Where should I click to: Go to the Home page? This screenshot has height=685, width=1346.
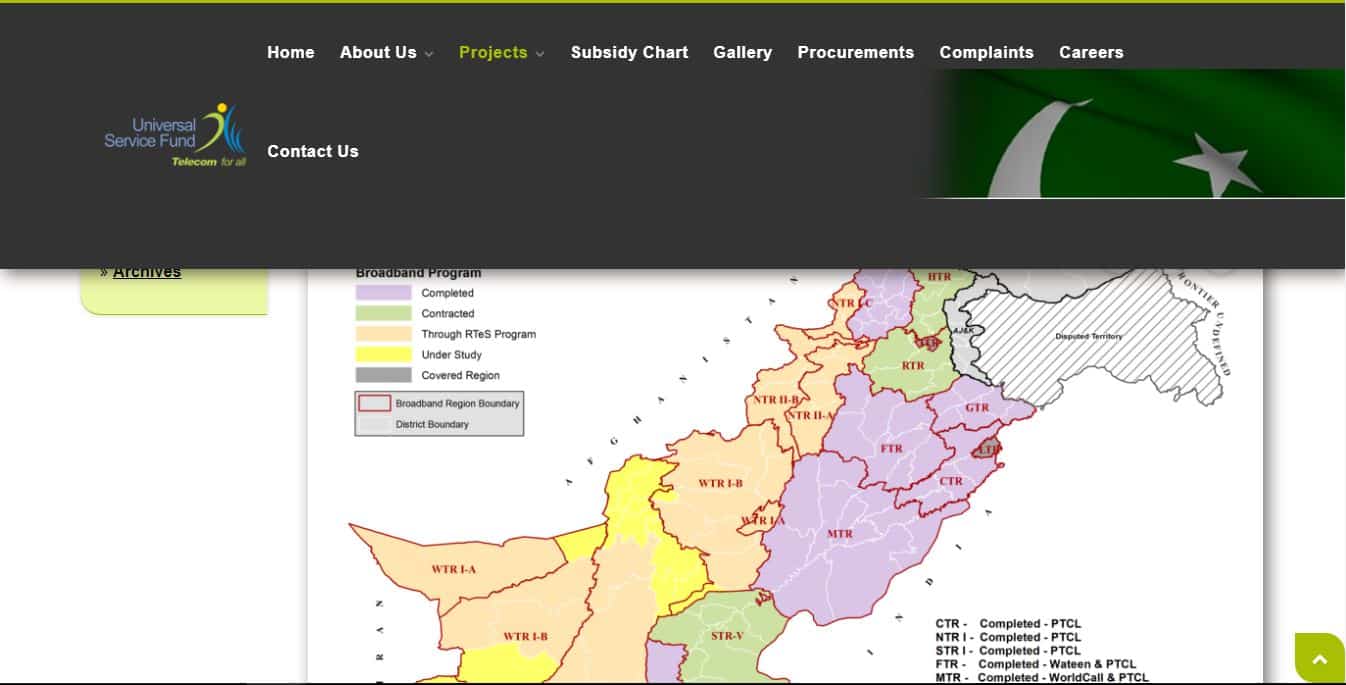291,52
